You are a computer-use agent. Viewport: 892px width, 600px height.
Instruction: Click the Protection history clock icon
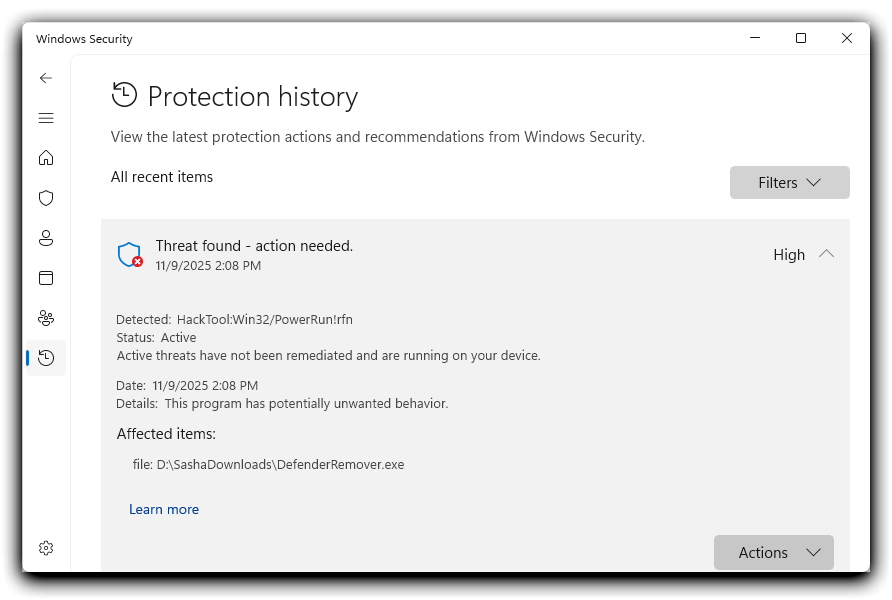(x=124, y=96)
